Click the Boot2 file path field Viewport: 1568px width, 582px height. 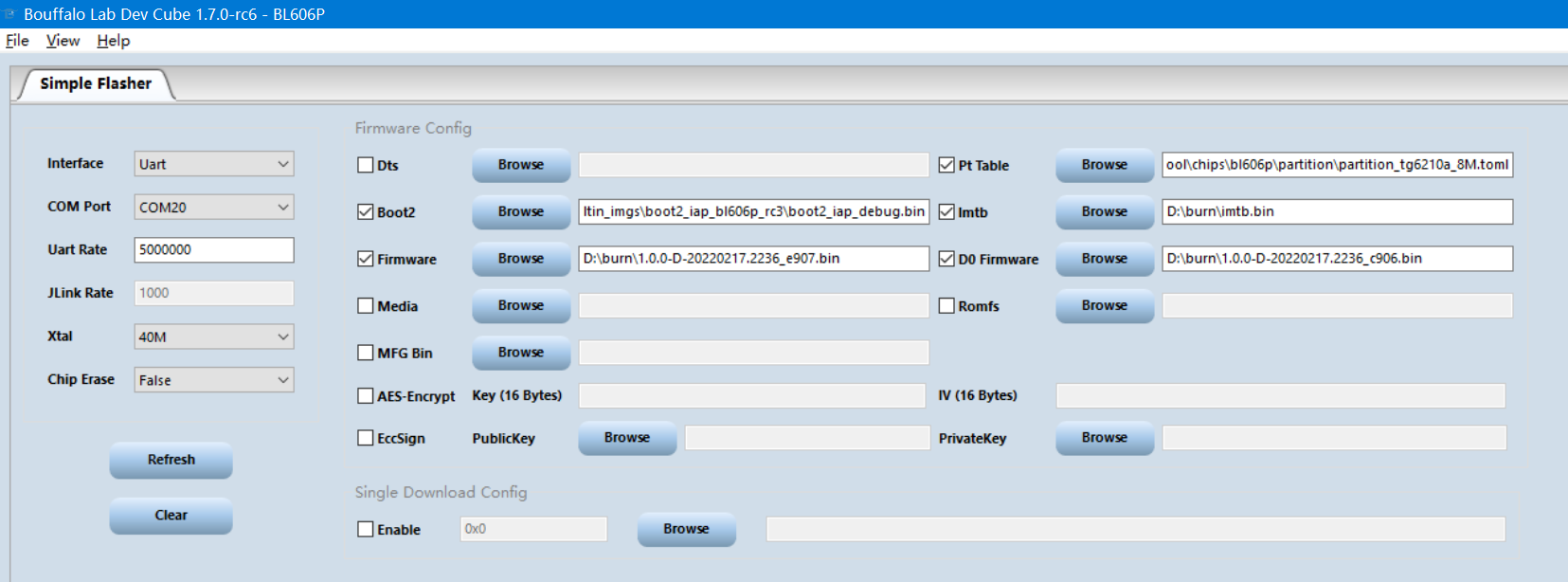(754, 211)
